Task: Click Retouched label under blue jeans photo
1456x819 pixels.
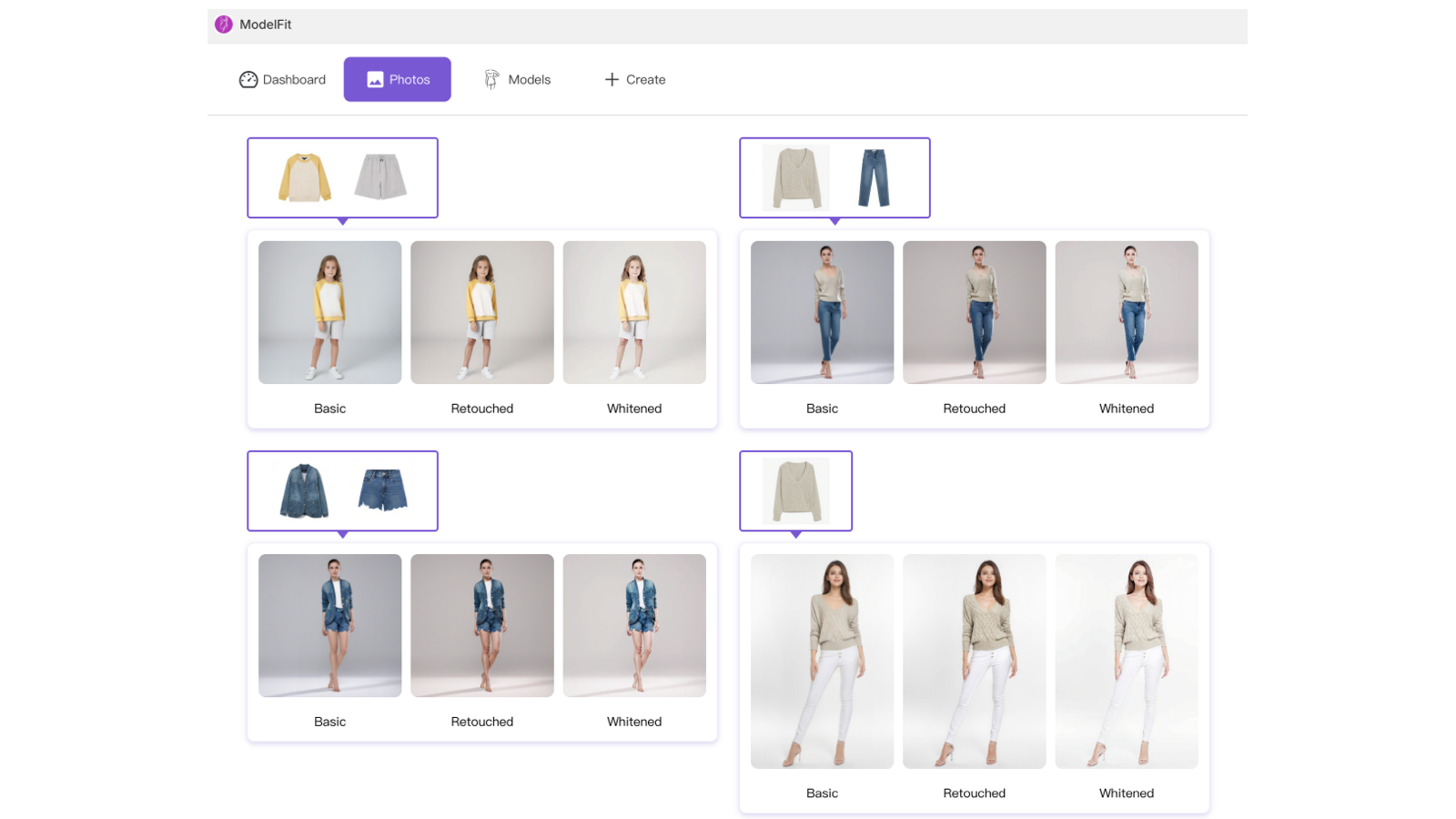Action: pyautogui.click(x=974, y=409)
